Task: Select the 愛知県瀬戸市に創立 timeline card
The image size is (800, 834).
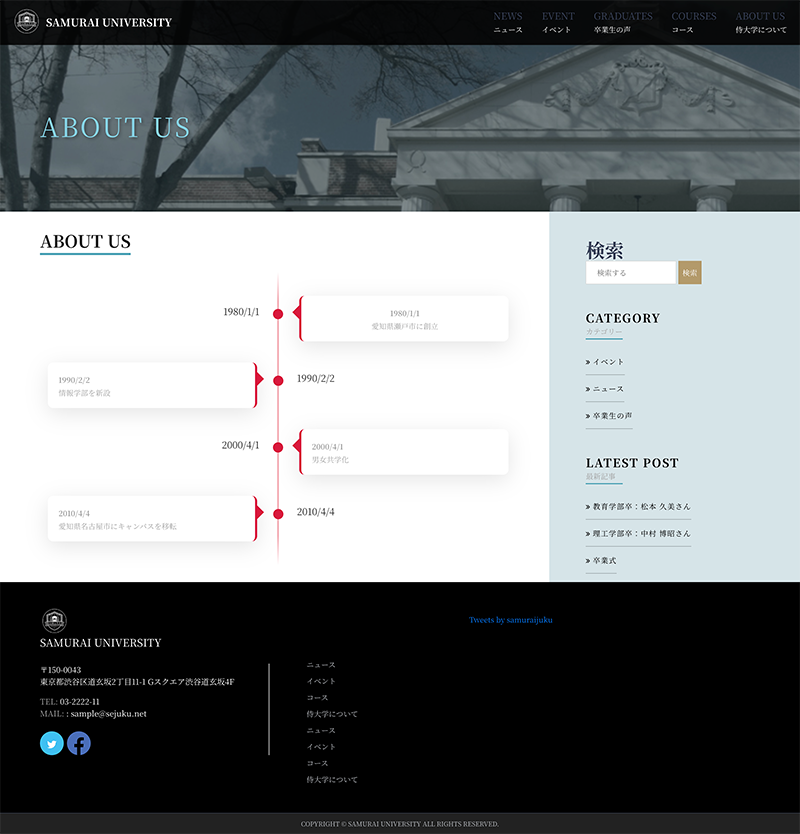Action: [404, 319]
